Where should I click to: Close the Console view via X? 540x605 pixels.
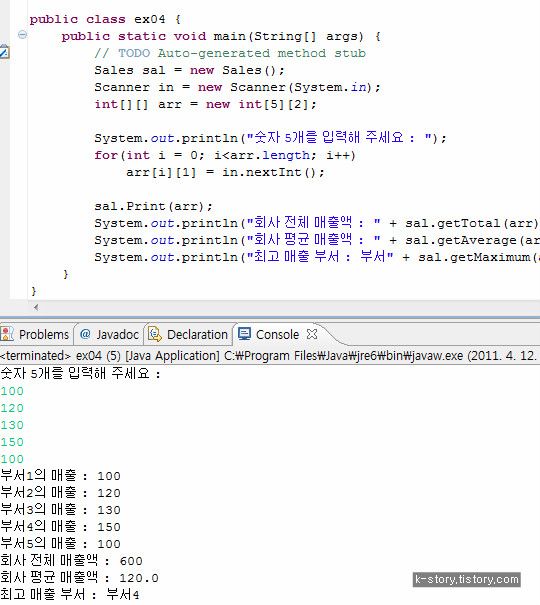(312, 334)
